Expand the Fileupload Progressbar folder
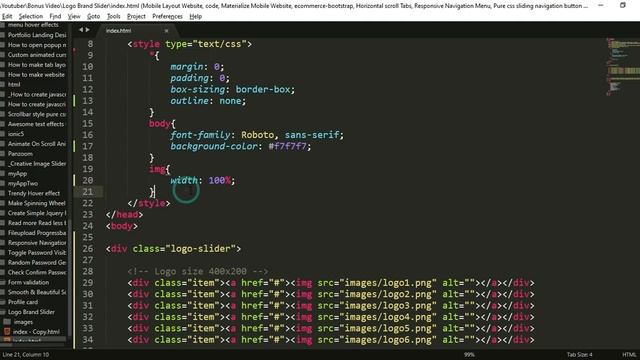Viewport: 640px width, 360px height. click(x=37, y=233)
